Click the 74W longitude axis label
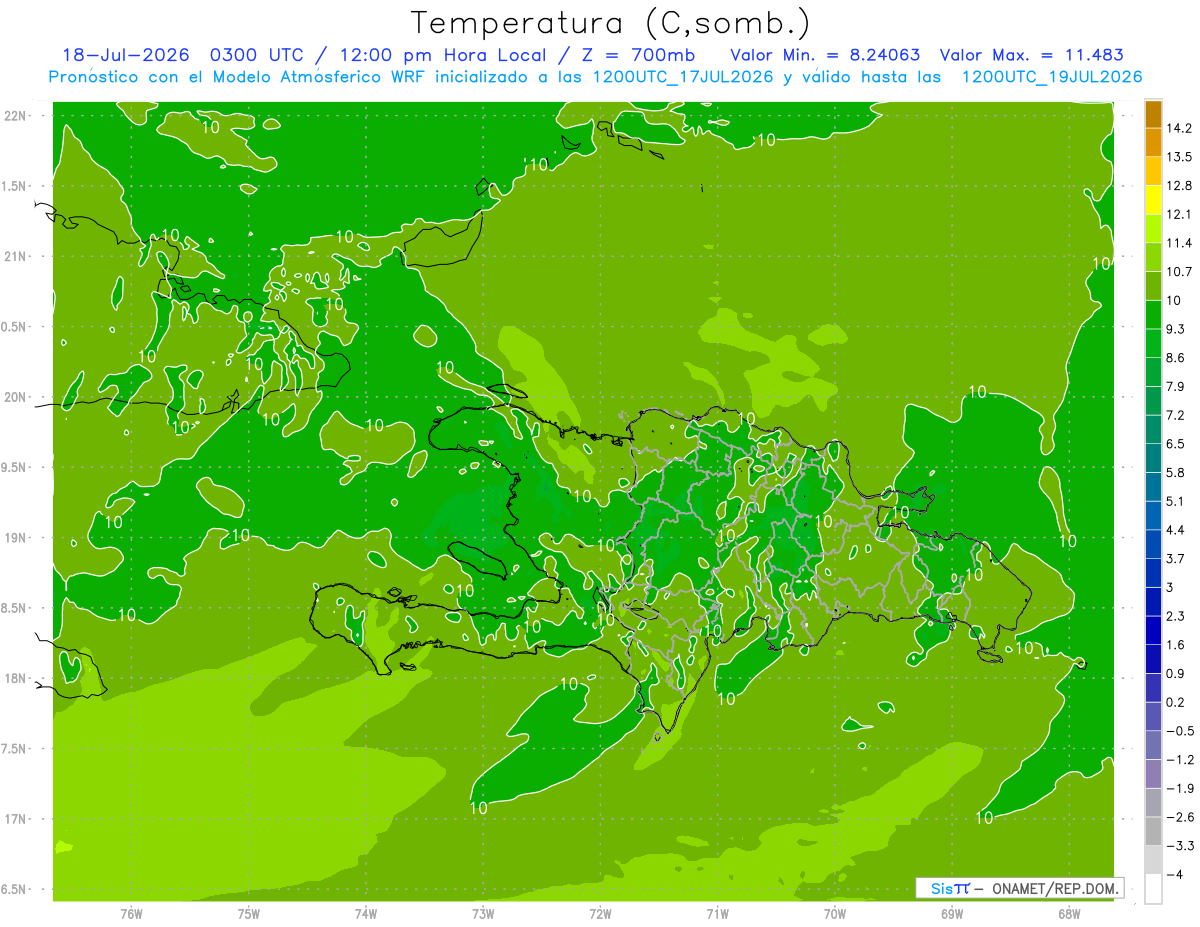The height and width of the screenshot is (927, 1200). click(x=365, y=913)
